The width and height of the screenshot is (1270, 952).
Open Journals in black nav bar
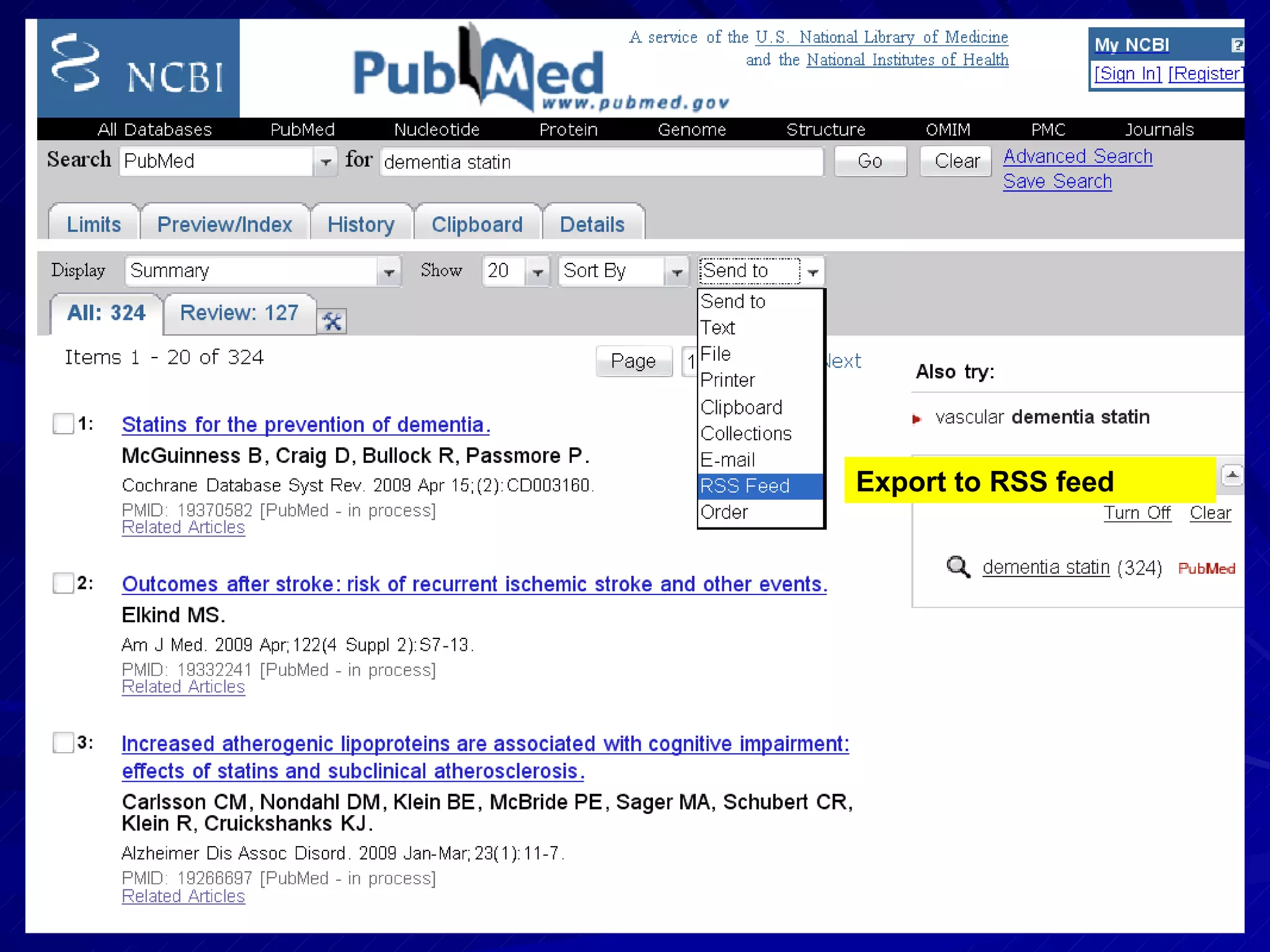pos(1159,130)
